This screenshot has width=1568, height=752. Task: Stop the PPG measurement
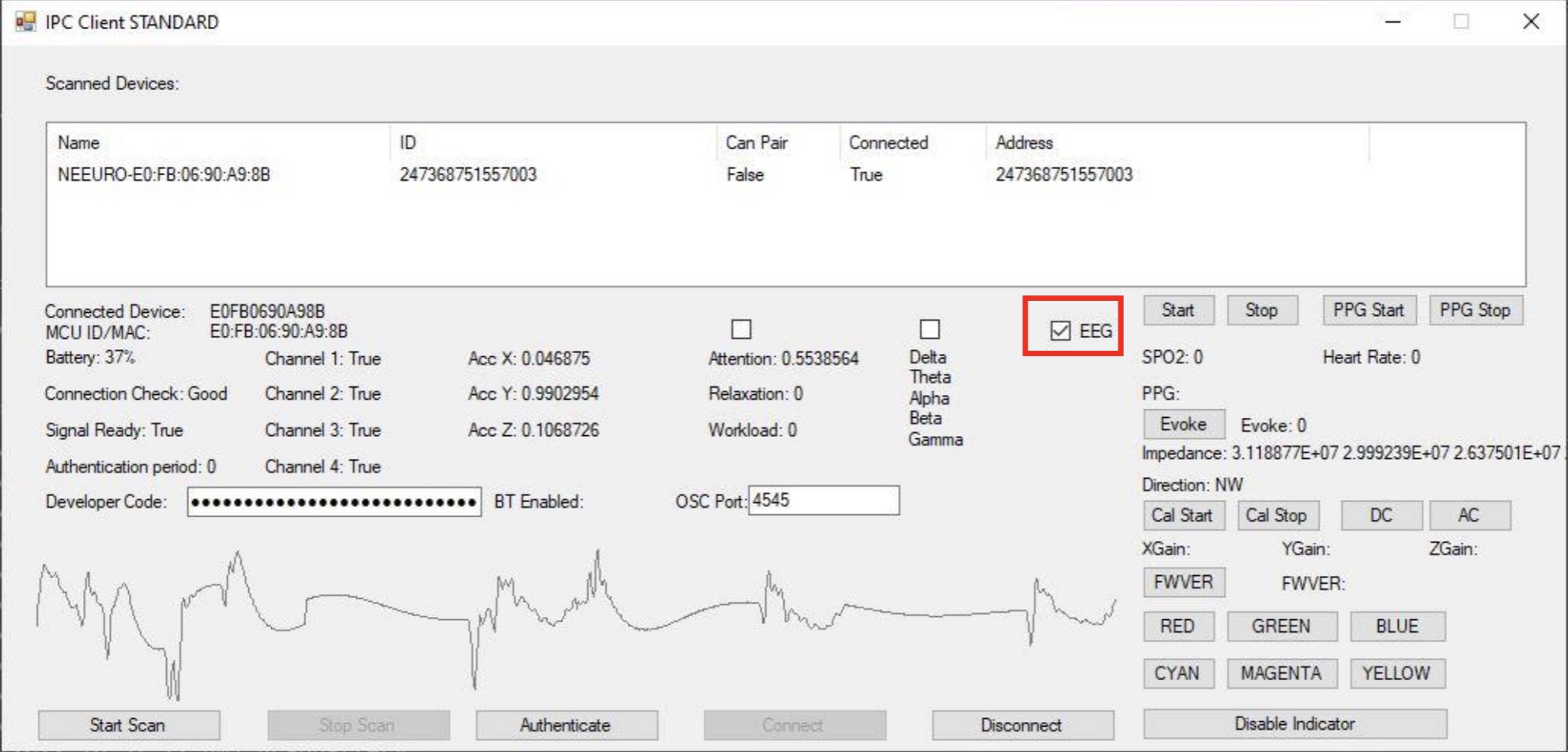pos(1475,310)
